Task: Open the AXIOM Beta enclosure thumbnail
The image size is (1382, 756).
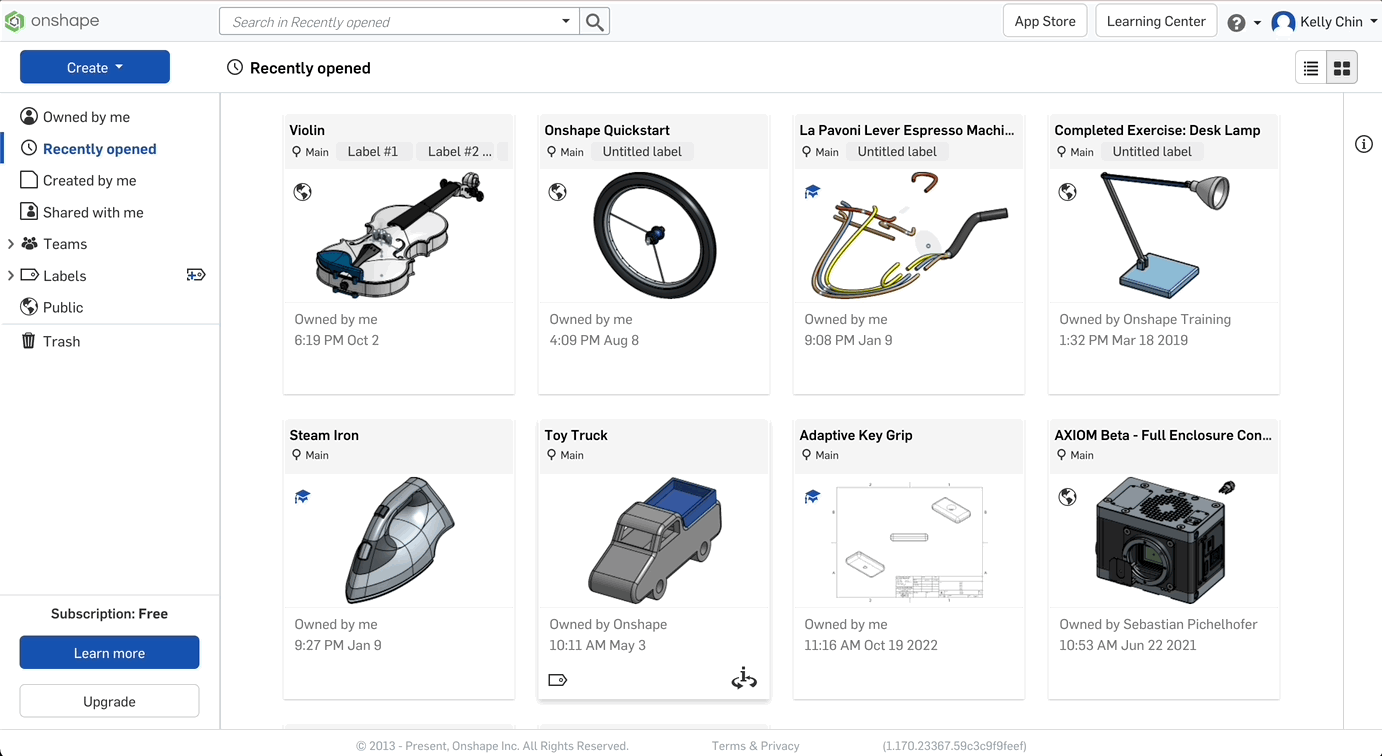Action: click(x=1164, y=540)
